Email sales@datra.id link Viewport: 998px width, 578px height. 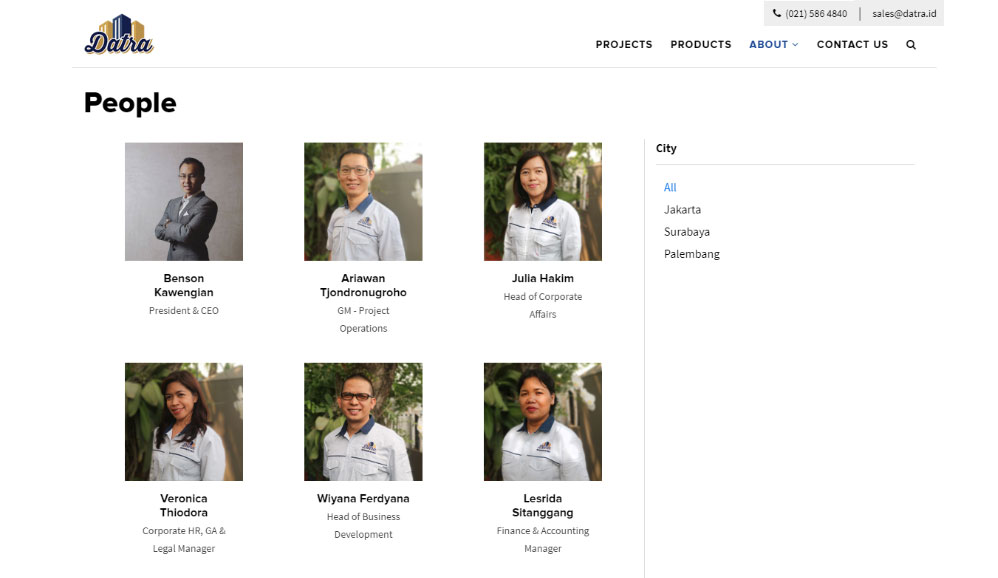click(904, 13)
